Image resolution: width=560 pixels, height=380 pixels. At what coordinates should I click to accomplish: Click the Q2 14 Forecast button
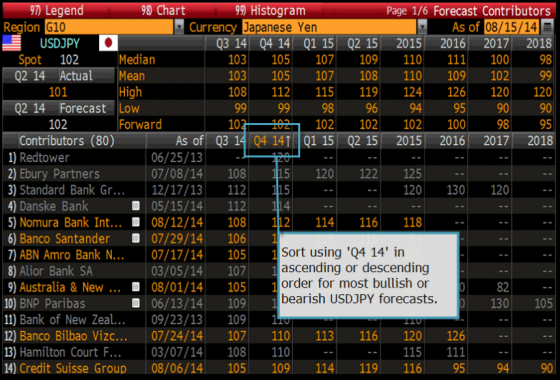(x=59, y=108)
